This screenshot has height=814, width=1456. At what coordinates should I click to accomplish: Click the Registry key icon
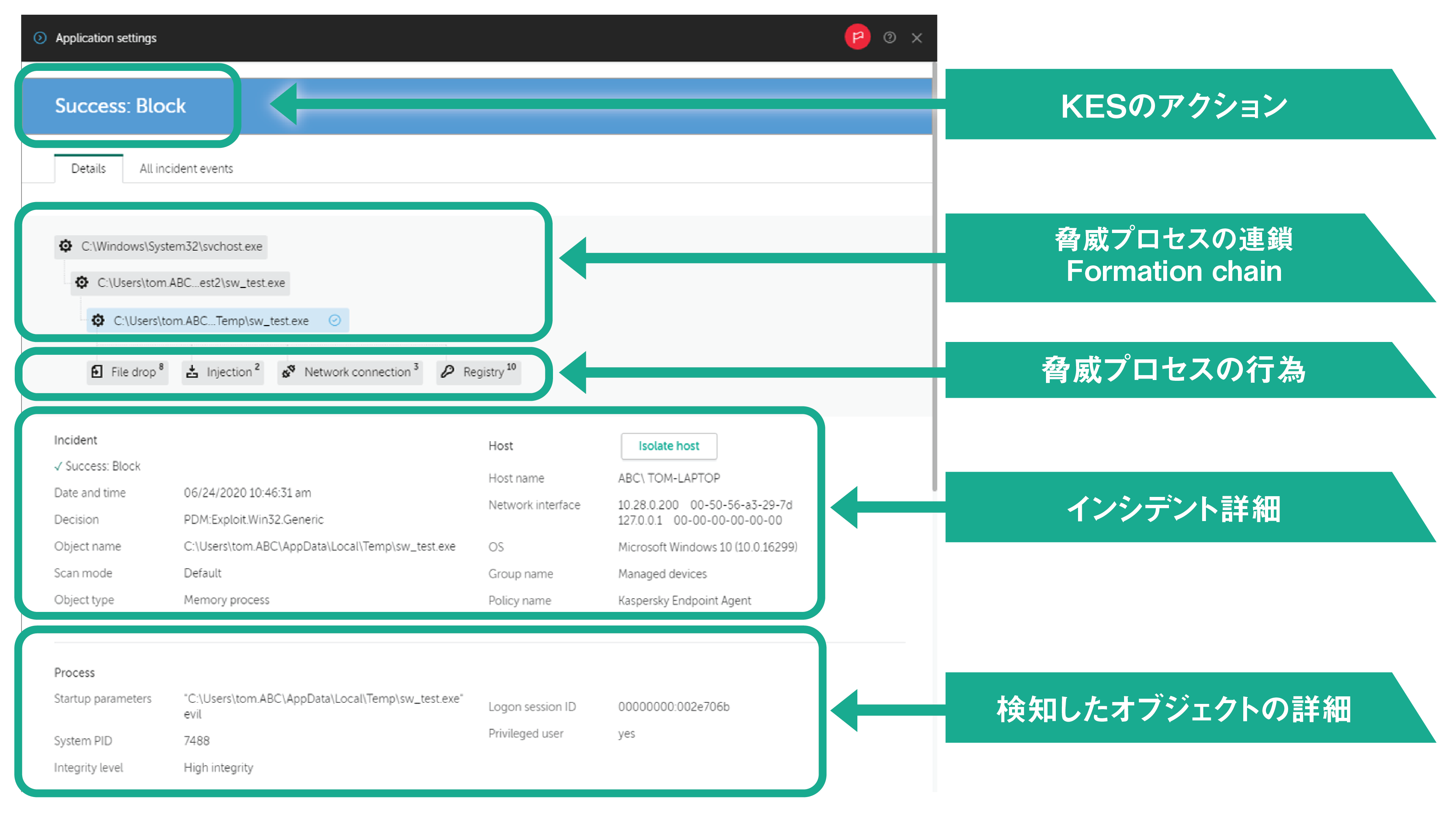click(448, 371)
